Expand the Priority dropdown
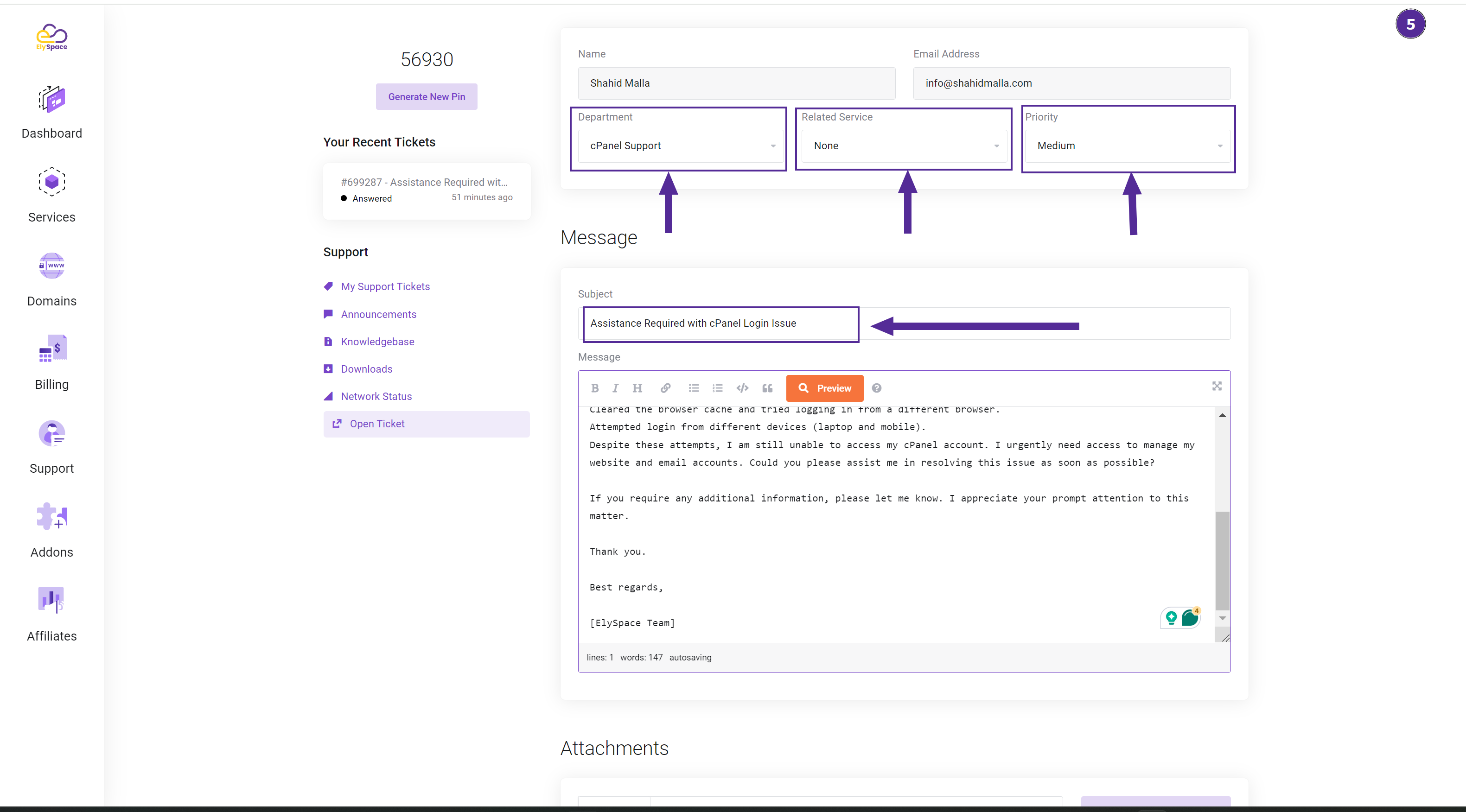 1127,146
